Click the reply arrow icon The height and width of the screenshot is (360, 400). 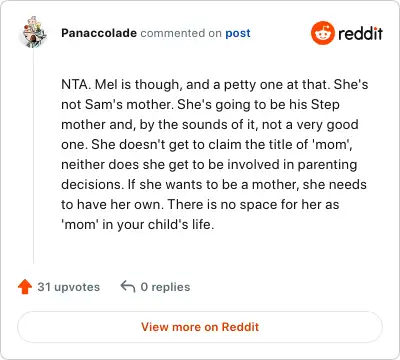[128, 286]
